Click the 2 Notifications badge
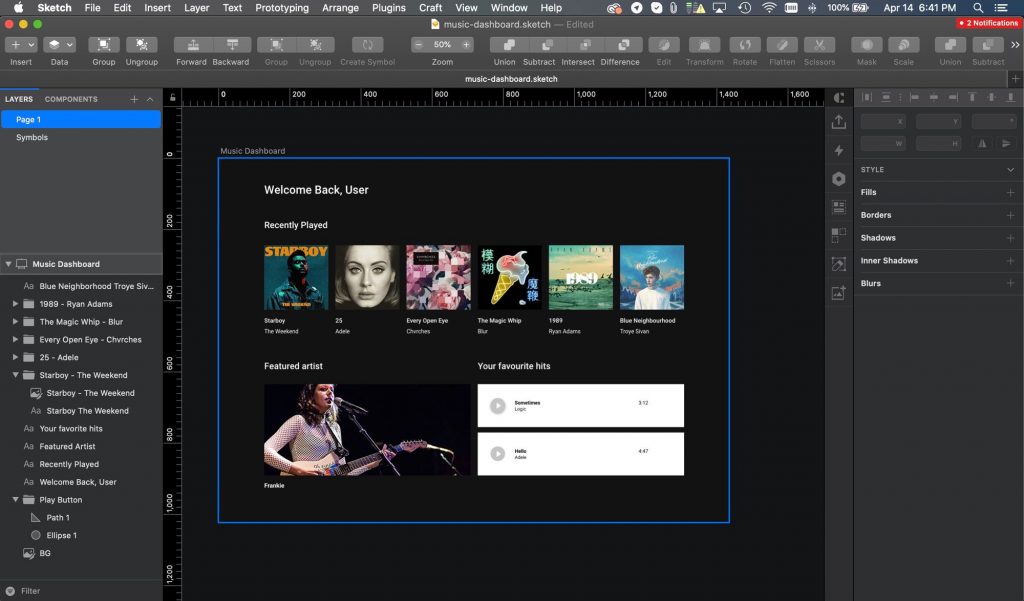 988,23
